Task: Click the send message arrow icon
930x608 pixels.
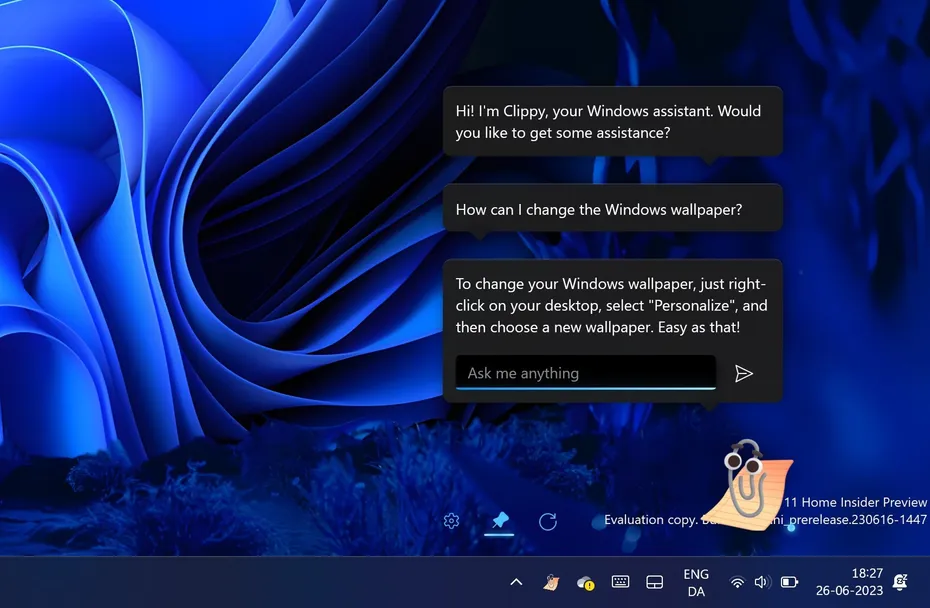Action: [743, 373]
